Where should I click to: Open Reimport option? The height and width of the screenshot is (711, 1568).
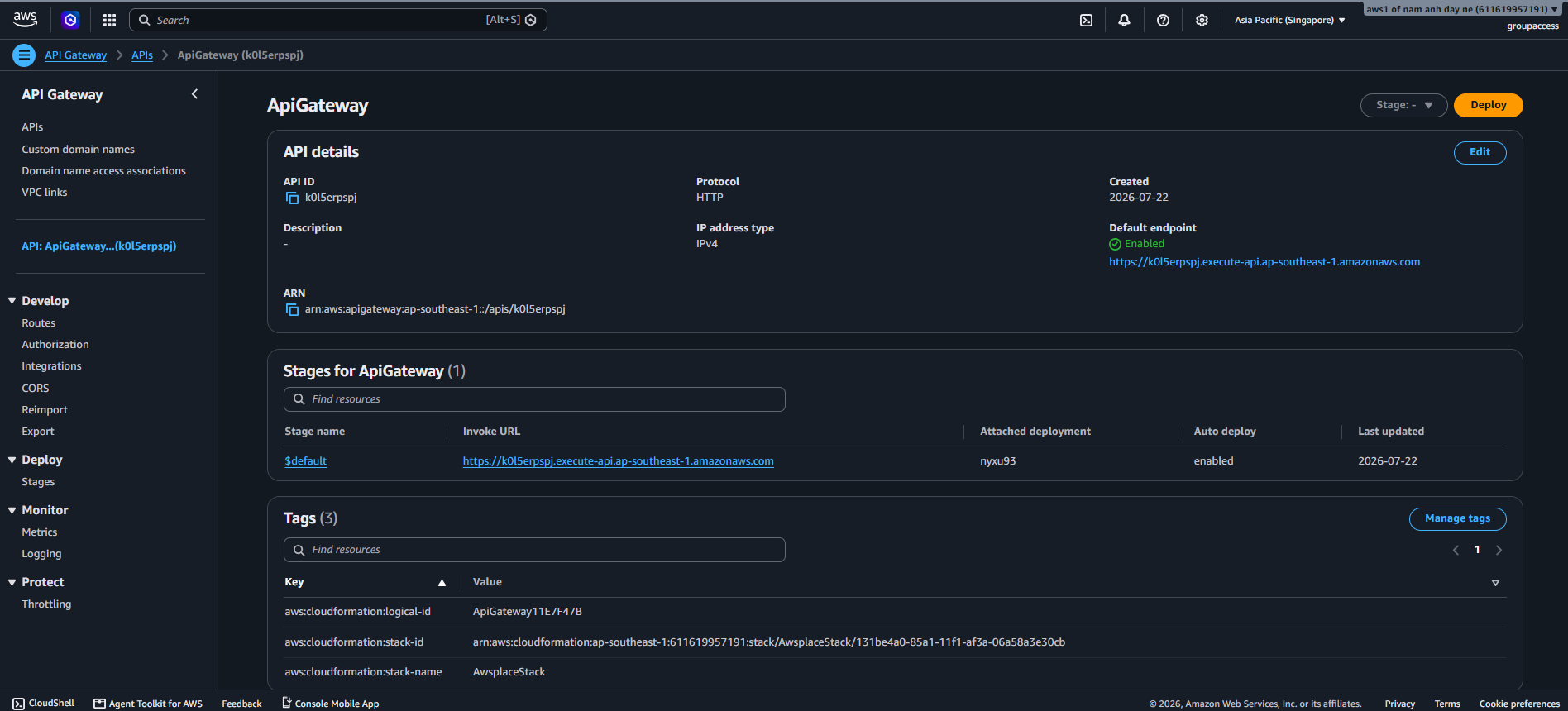tap(45, 410)
